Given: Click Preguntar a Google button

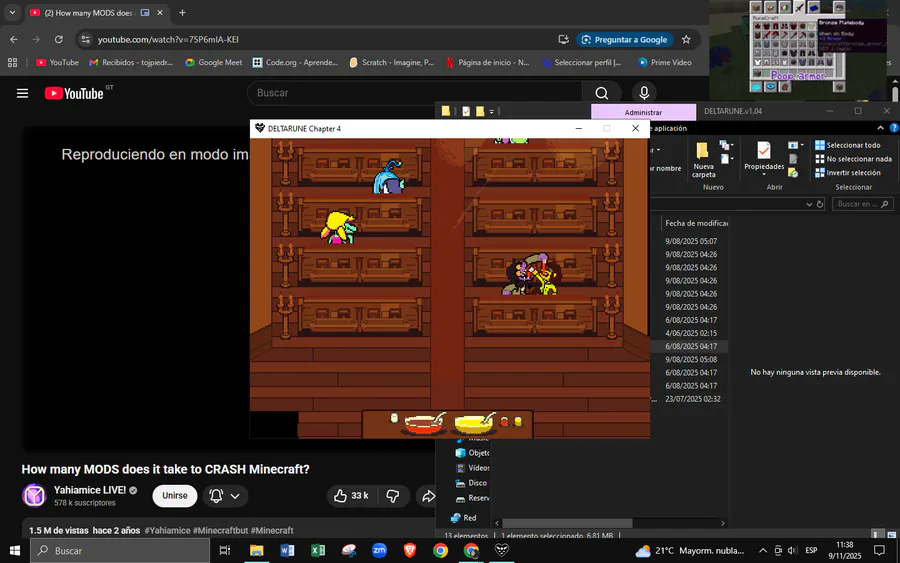Looking at the screenshot, I should coord(624,40).
